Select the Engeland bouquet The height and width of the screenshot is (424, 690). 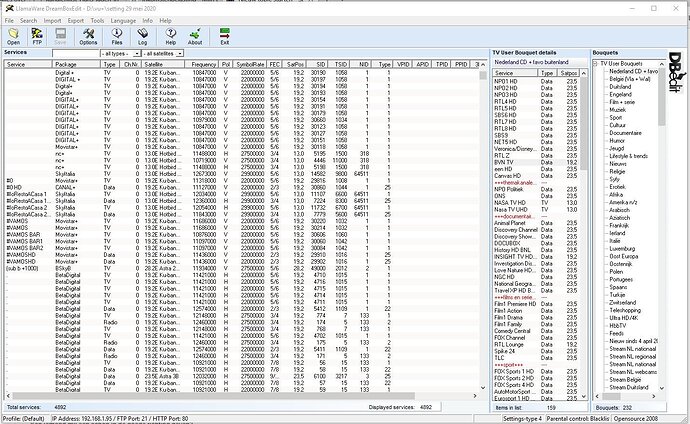pos(620,94)
